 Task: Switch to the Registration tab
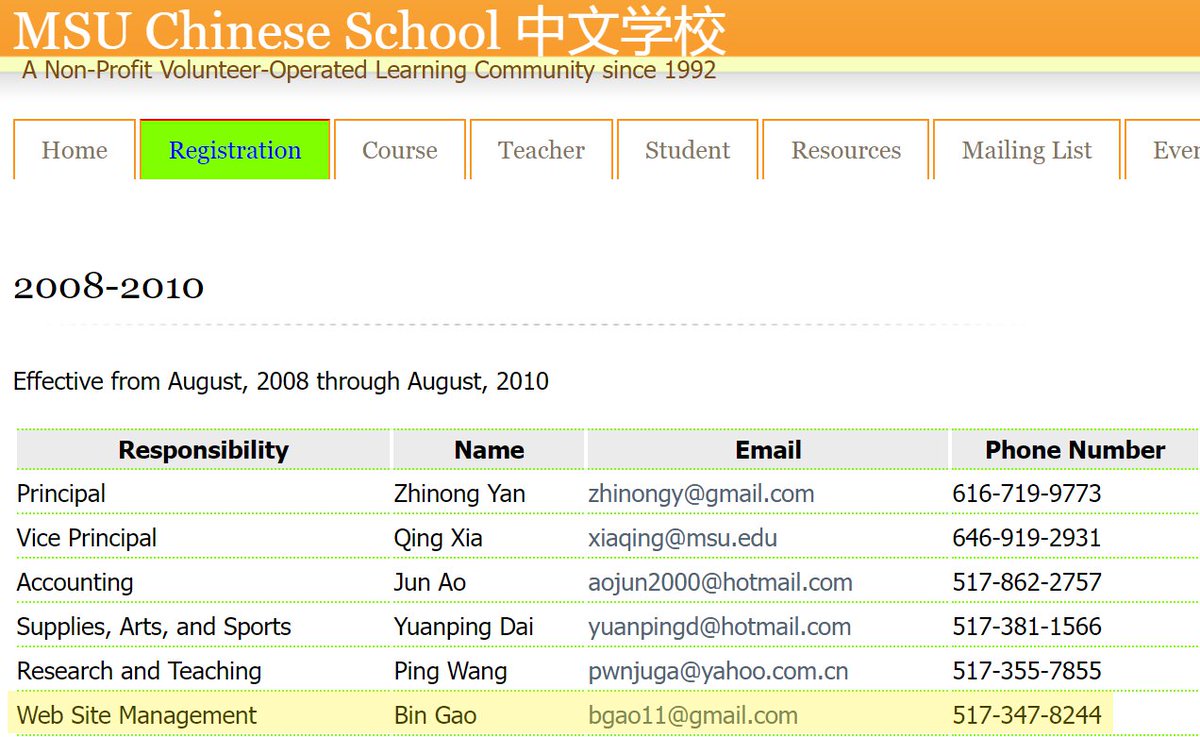coord(235,150)
